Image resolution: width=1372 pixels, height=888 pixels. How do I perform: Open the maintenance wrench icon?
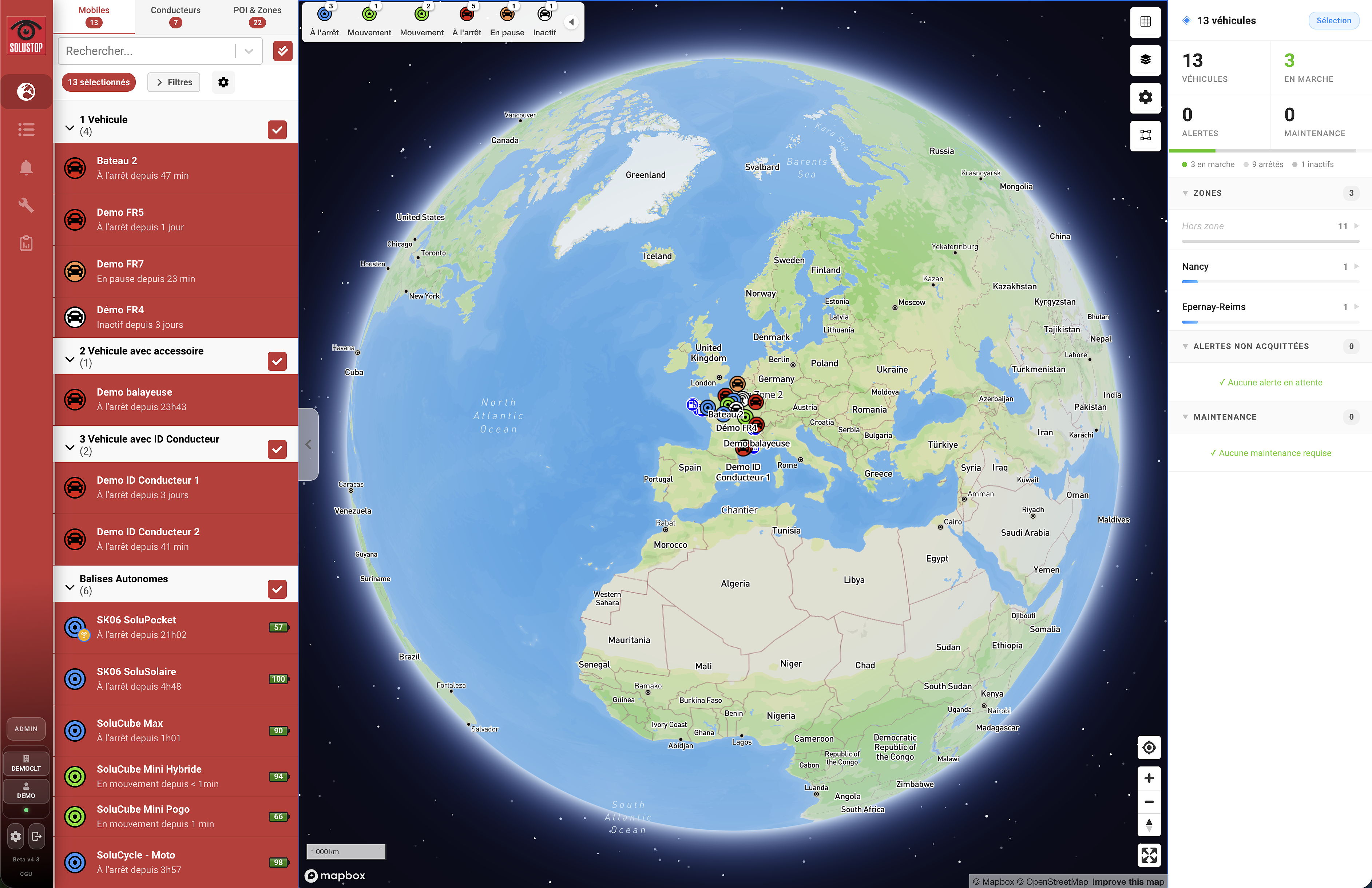pyautogui.click(x=26, y=205)
